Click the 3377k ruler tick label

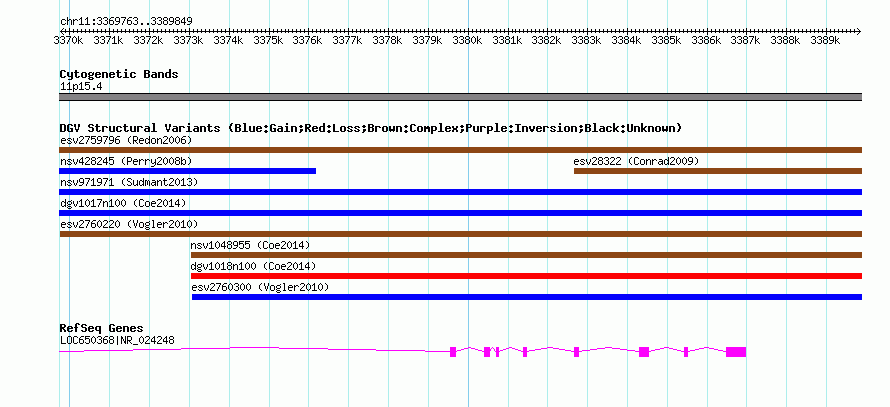(x=347, y=40)
